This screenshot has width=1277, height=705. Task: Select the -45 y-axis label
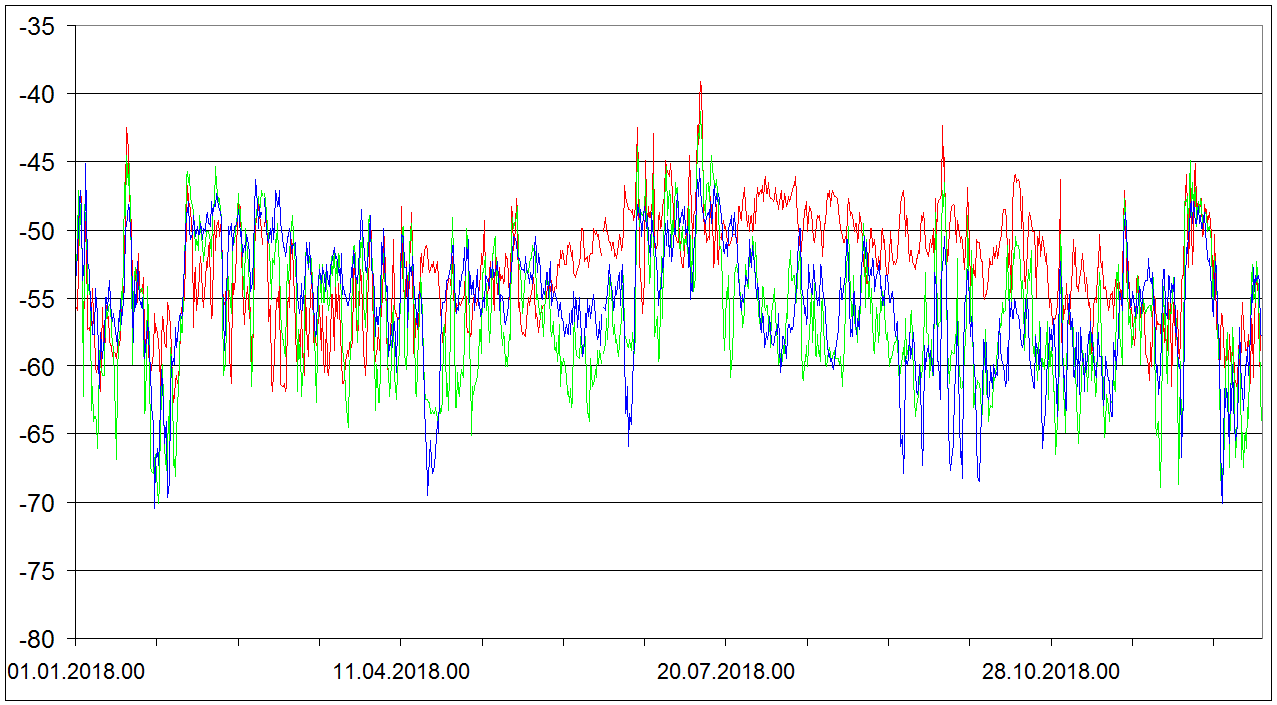click(x=39, y=162)
